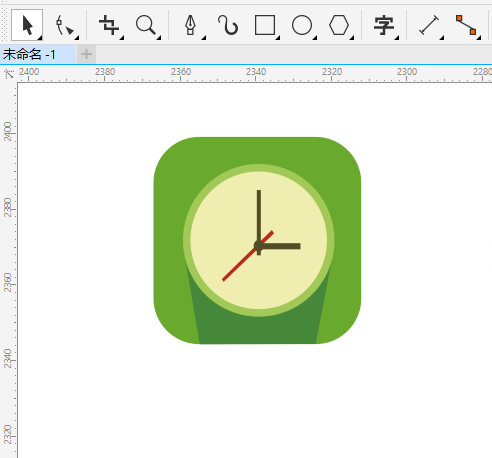Select the Crop tool
The image size is (492, 458).
pyautogui.click(x=109, y=25)
